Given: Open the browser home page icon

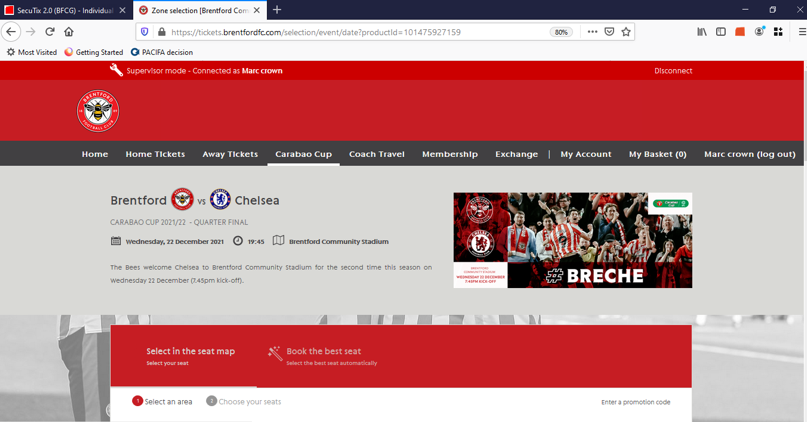Looking at the screenshot, I should point(69,32).
